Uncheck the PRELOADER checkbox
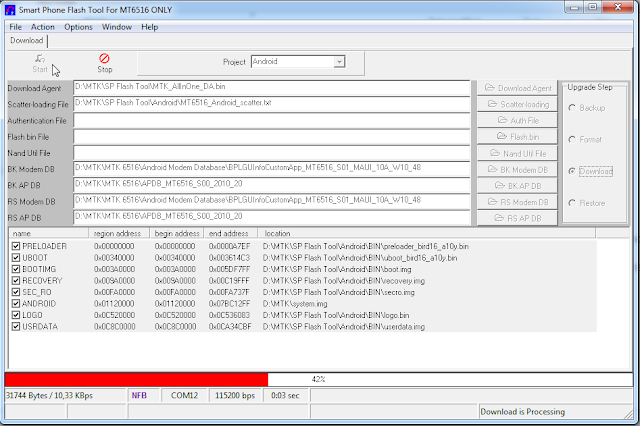 16,246
